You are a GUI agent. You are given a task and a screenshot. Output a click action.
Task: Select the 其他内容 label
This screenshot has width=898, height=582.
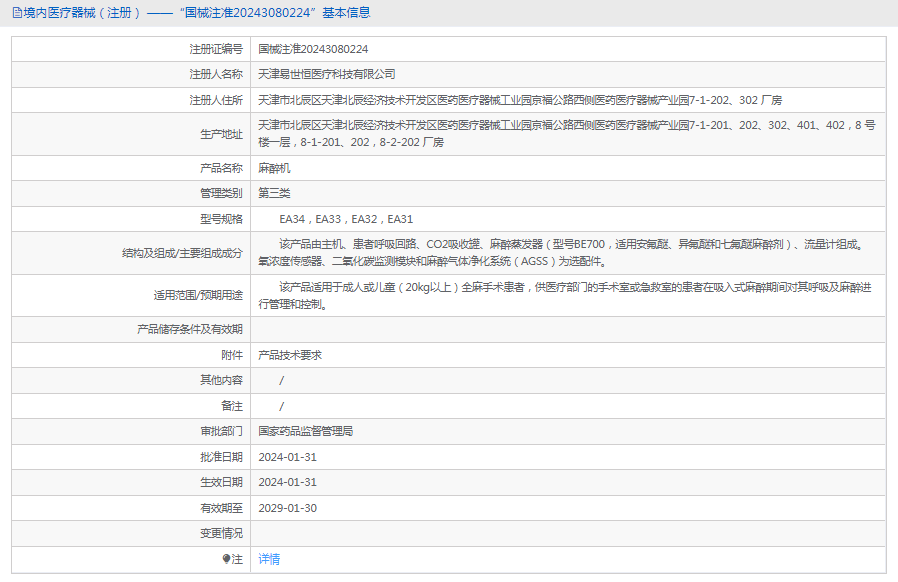click(x=221, y=380)
